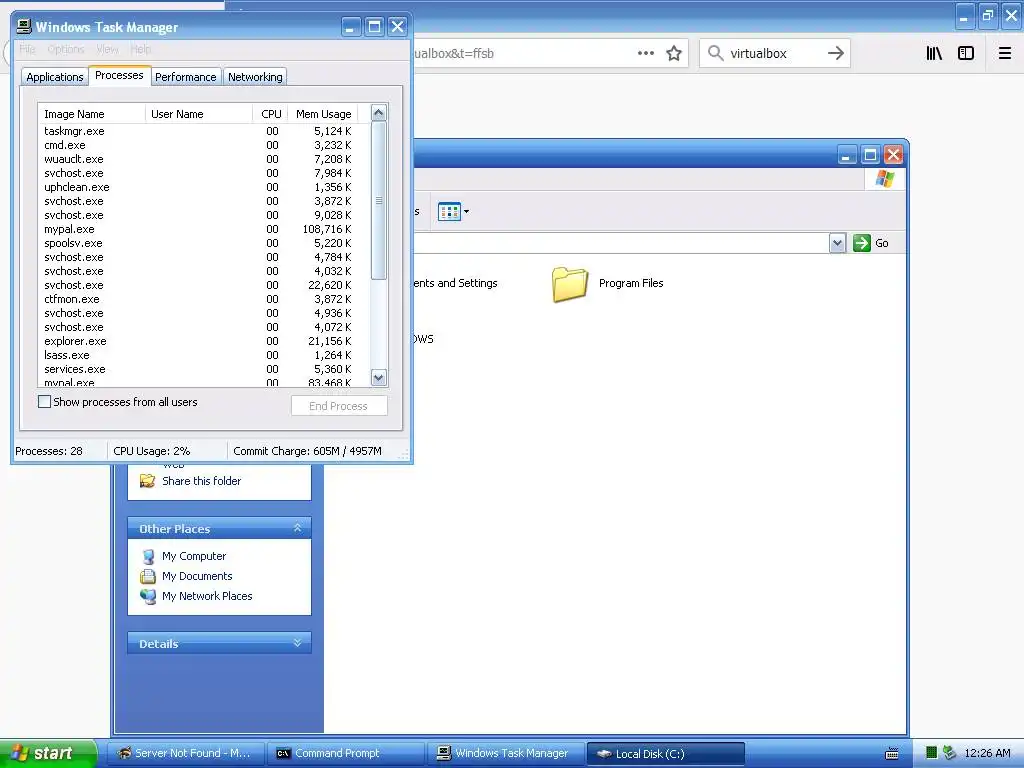
Task: Click the Go button in Explorer
Action: click(x=871, y=243)
